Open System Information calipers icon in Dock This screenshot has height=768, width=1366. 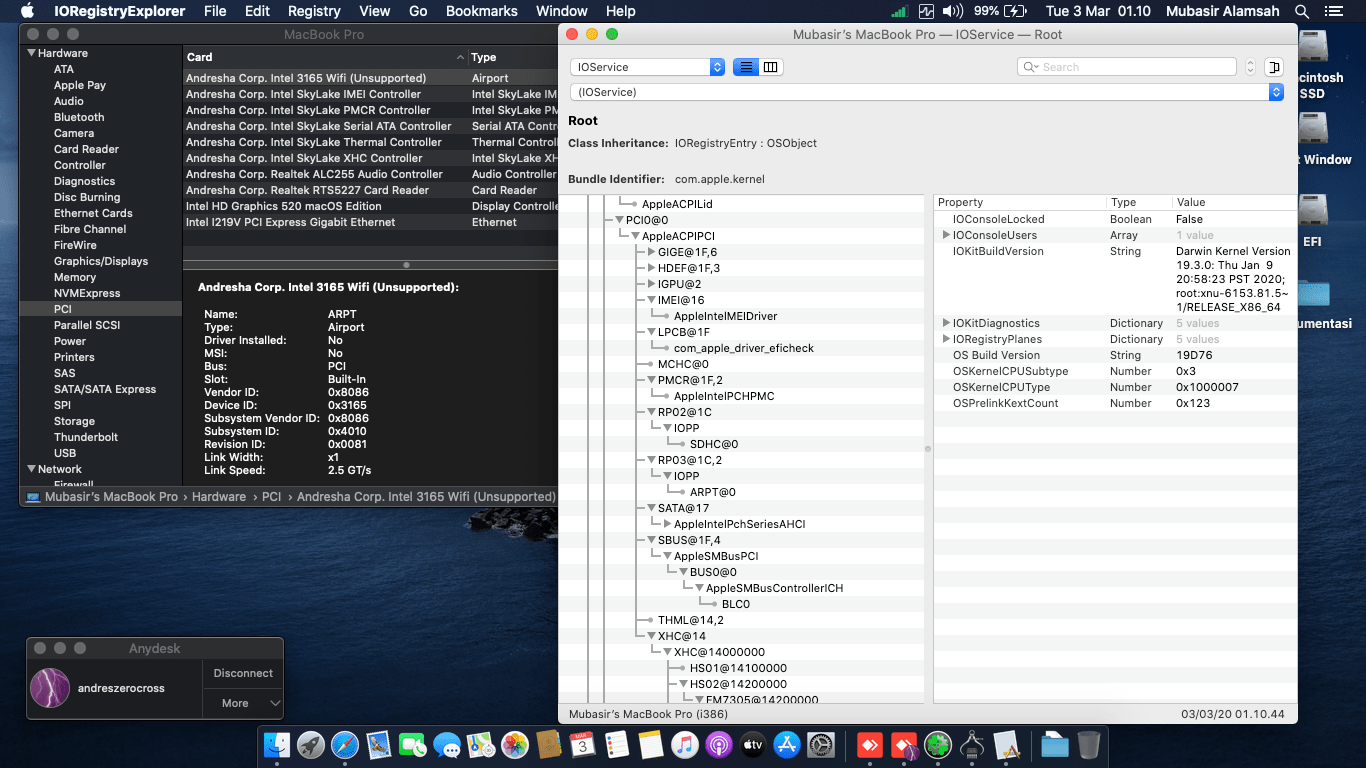pos(972,744)
